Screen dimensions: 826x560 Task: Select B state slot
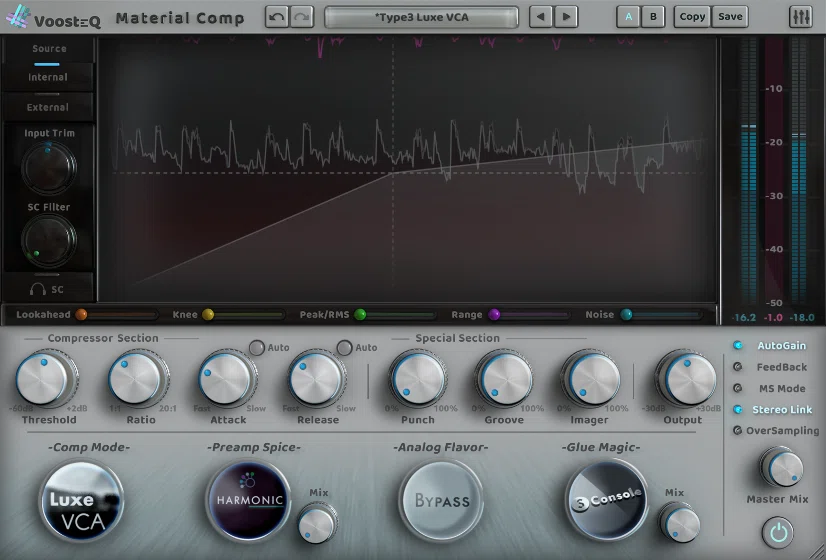(653, 17)
